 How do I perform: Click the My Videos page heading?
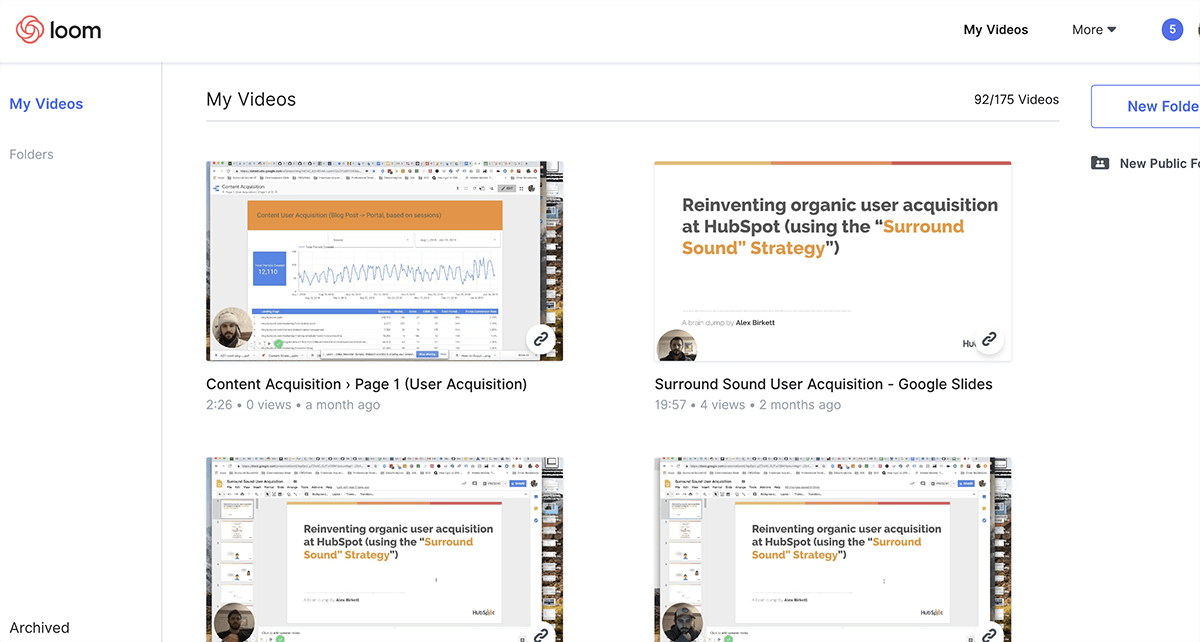click(x=251, y=99)
